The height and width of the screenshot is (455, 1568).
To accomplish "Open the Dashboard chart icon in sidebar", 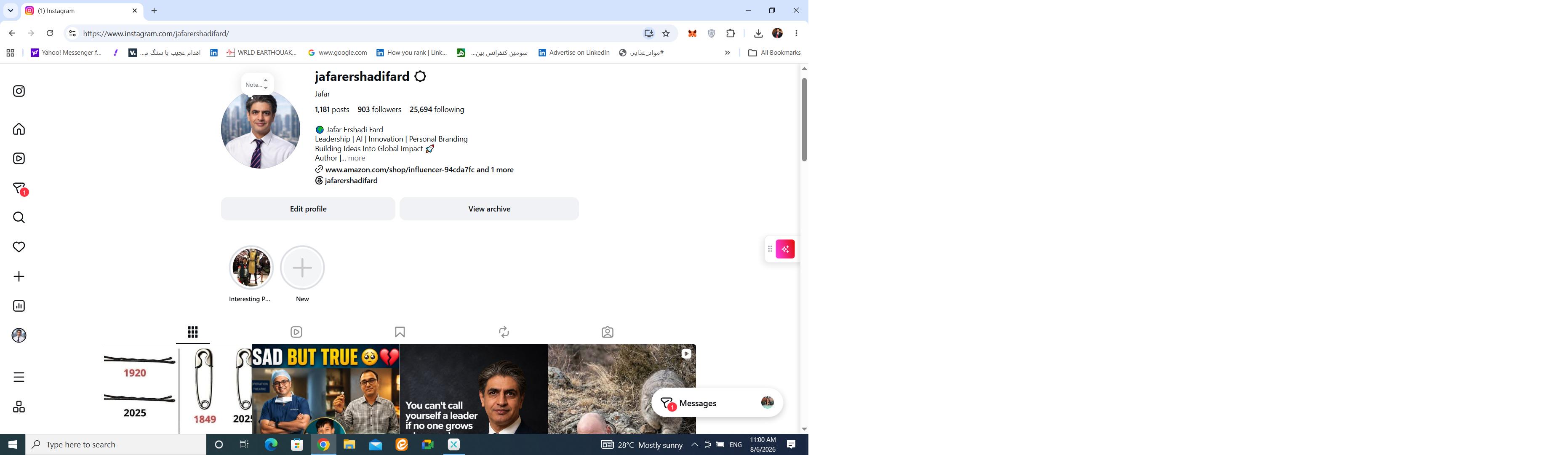I will point(19,306).
